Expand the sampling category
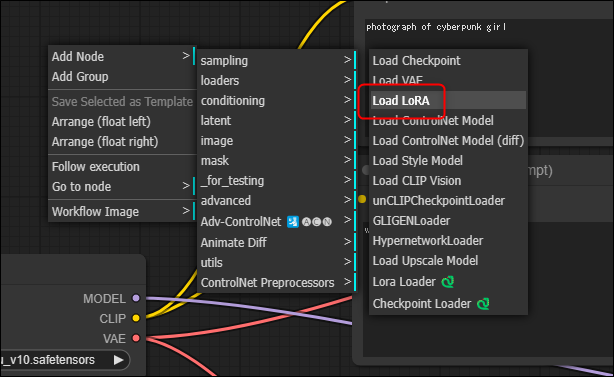The height and width of the screenshot is (377, 614). coord(276,61)
